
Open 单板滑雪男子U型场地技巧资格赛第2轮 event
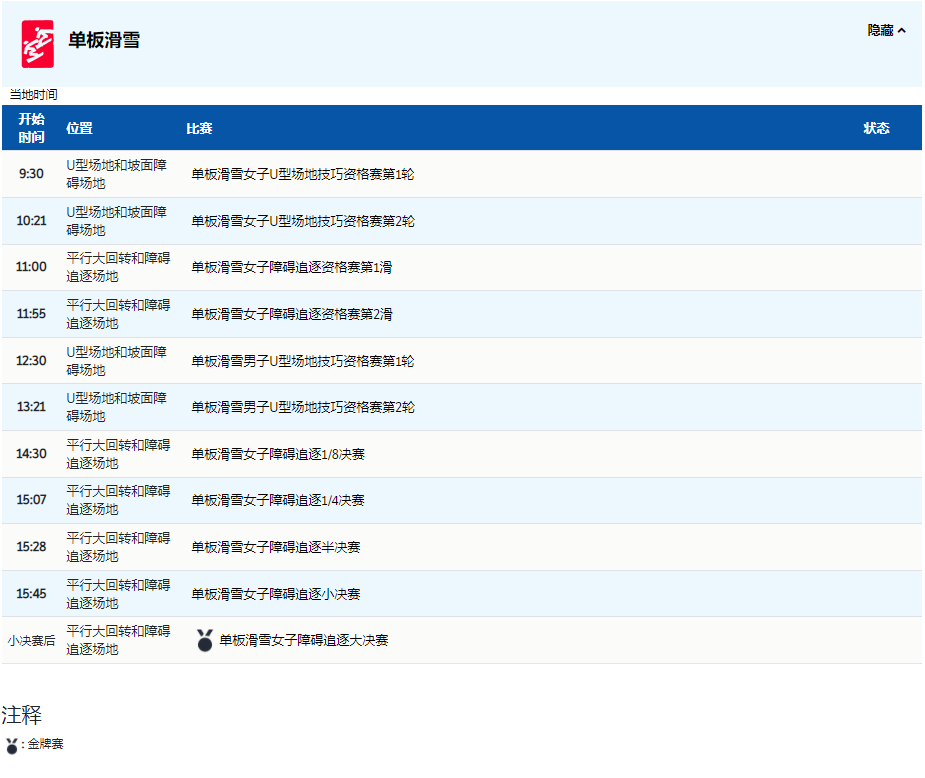point(302,407)
